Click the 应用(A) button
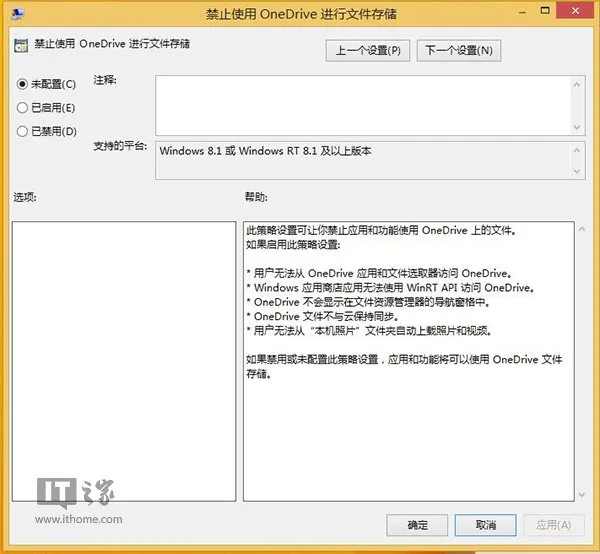 click(x=553, y=525)
